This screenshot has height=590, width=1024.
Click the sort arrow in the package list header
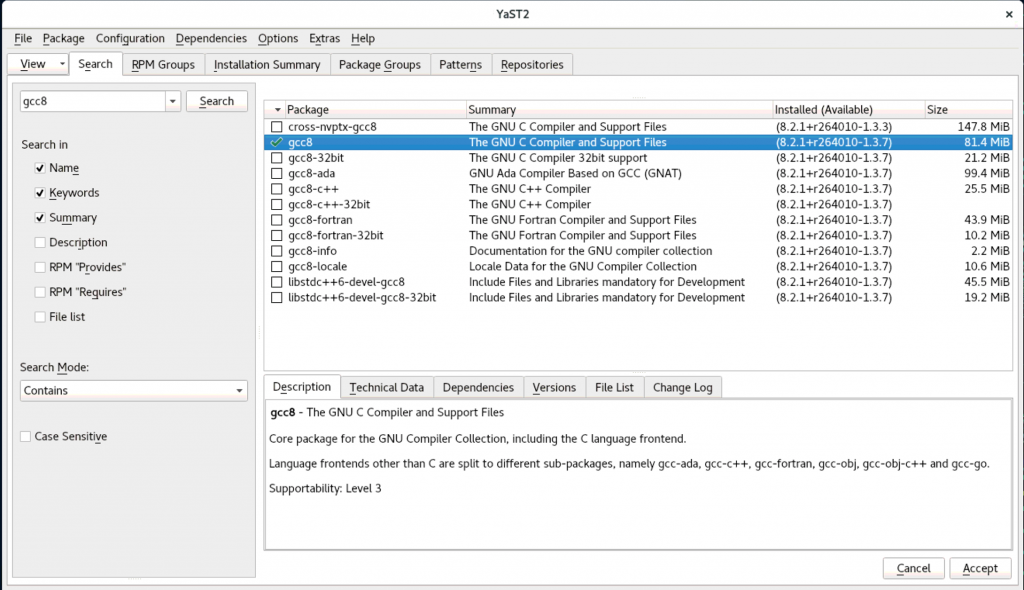(276, 109)
